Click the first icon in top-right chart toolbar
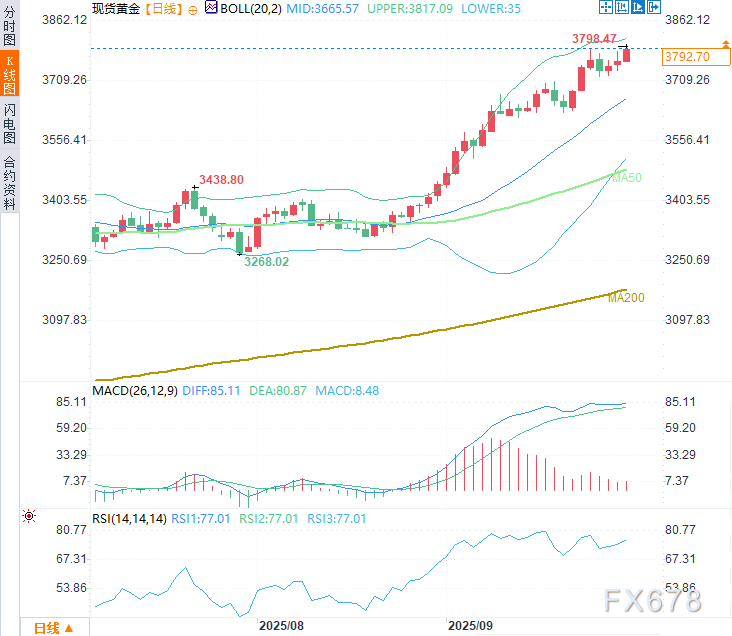The width and height of the screenshot is (732, 636). [606, 8]
